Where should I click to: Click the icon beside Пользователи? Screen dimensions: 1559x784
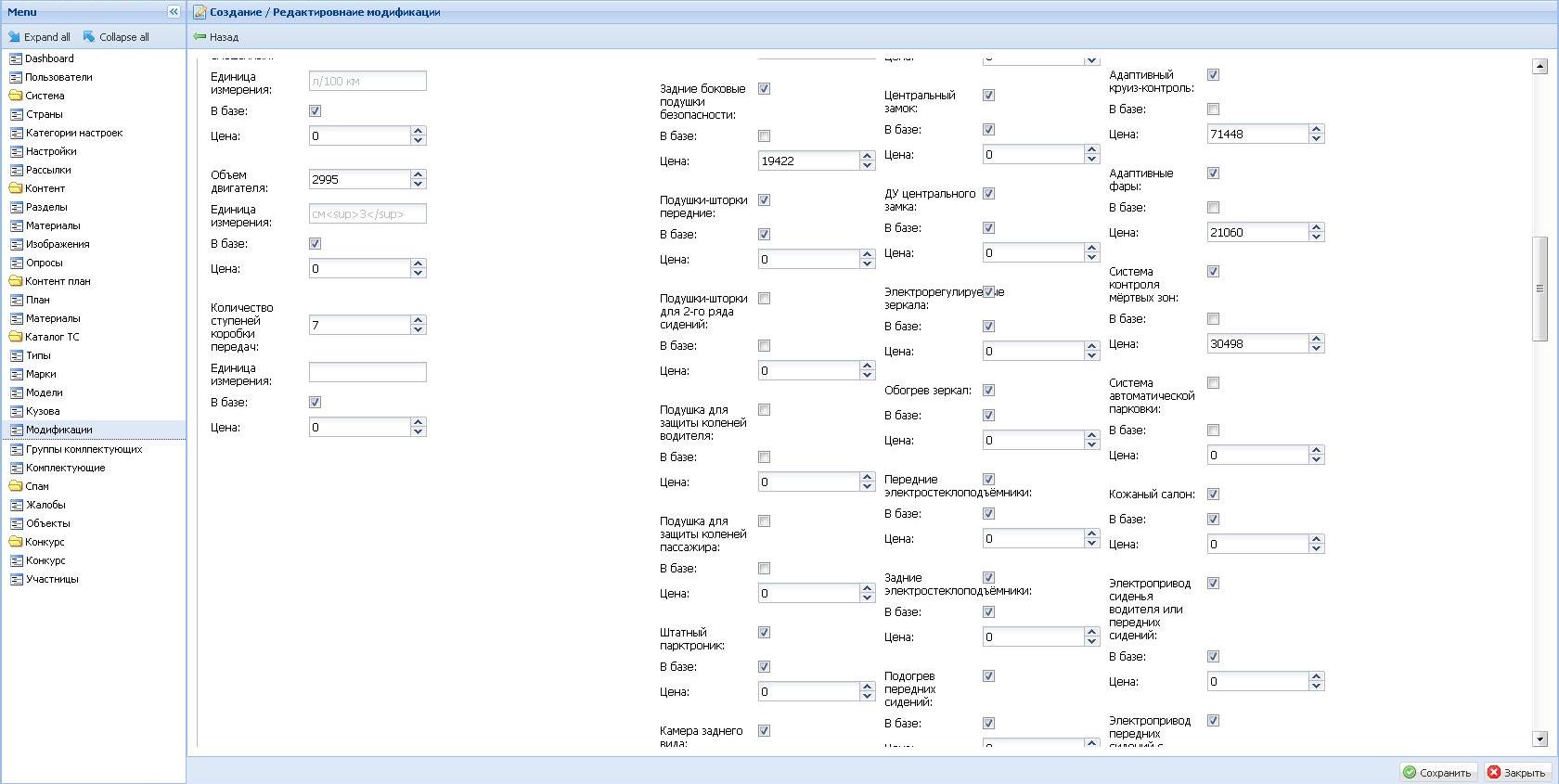tap(16, 77)
